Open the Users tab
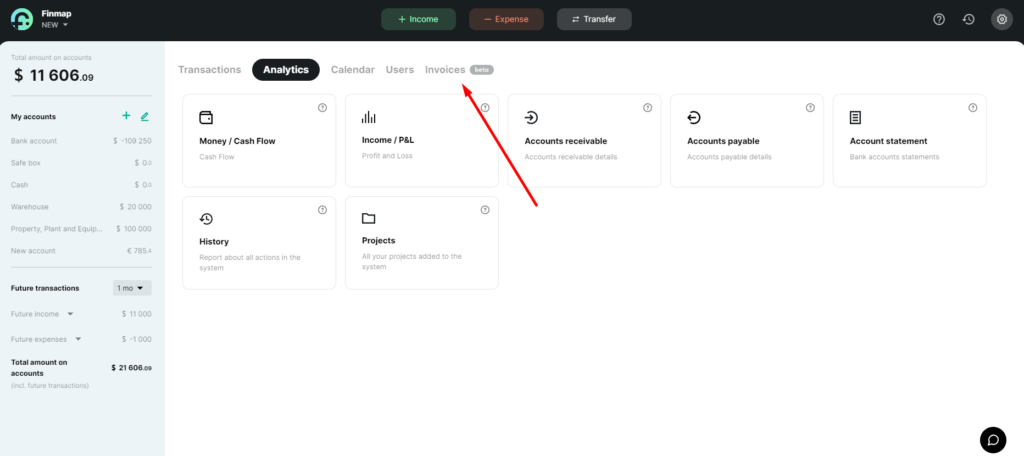This screenshot has width=1024, height=456. 400,69
